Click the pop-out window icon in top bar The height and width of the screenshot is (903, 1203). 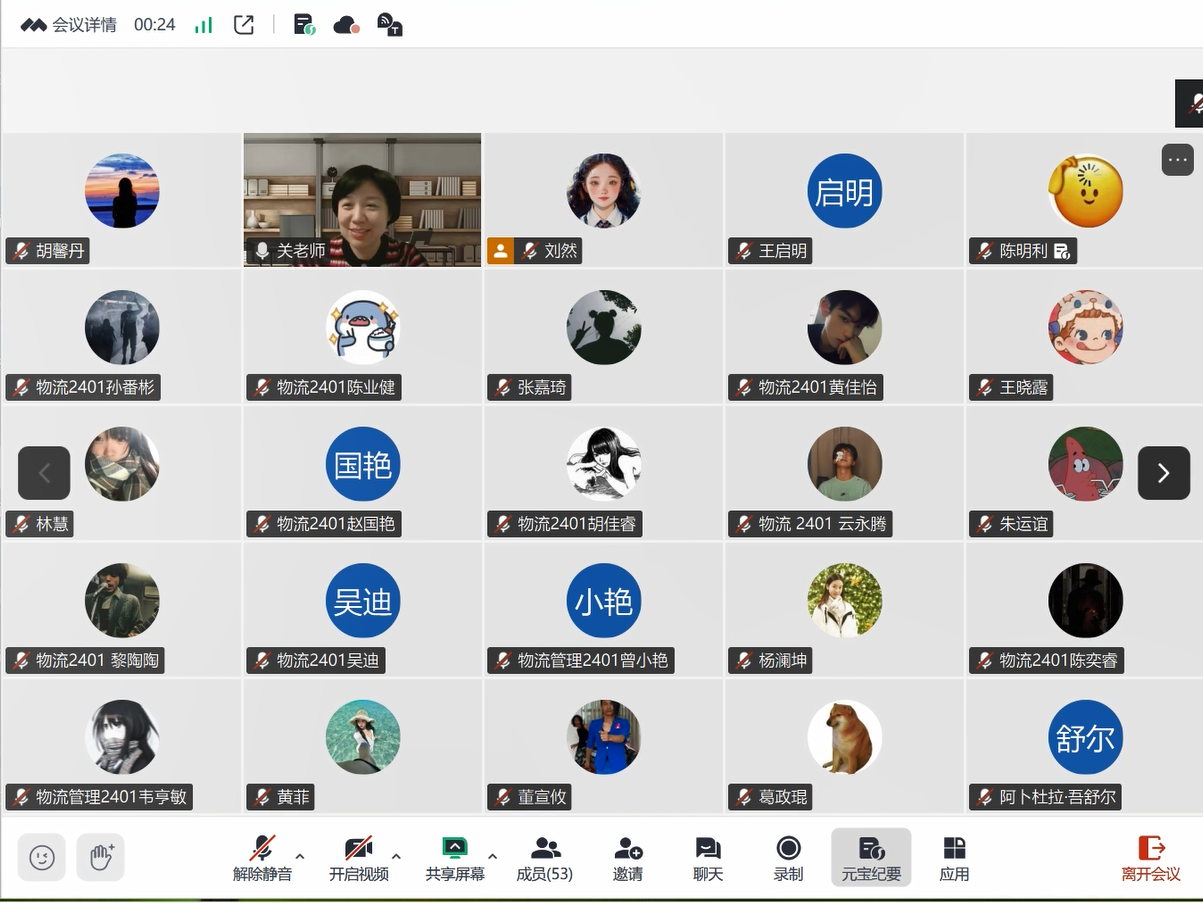point(244,25)
